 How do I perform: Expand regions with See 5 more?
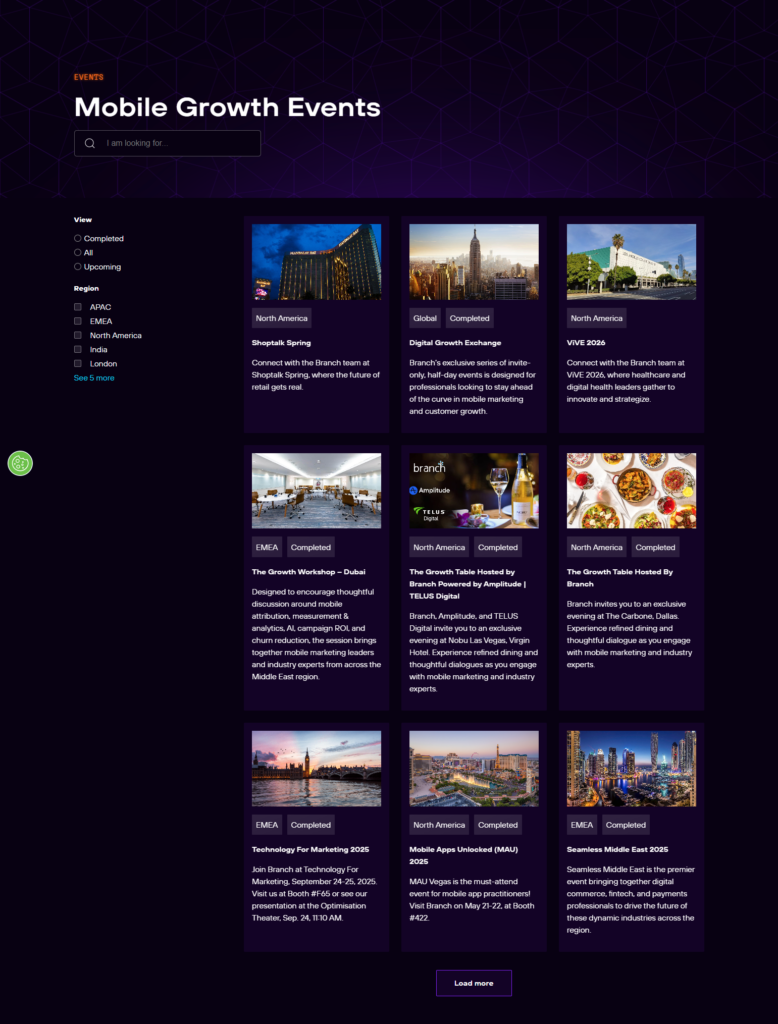coord(94,378)
